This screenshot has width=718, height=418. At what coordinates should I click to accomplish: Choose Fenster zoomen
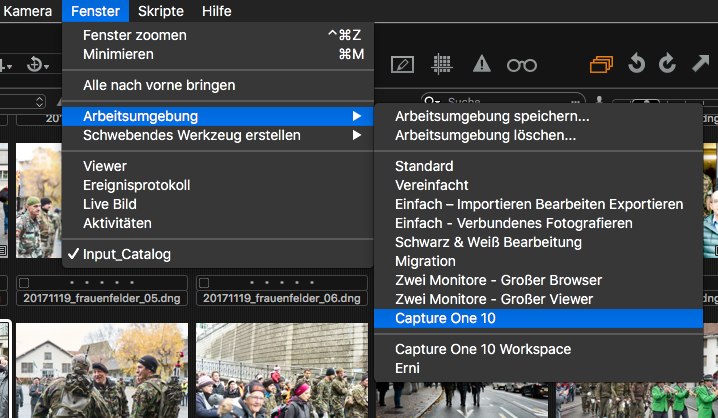point(218,35)
